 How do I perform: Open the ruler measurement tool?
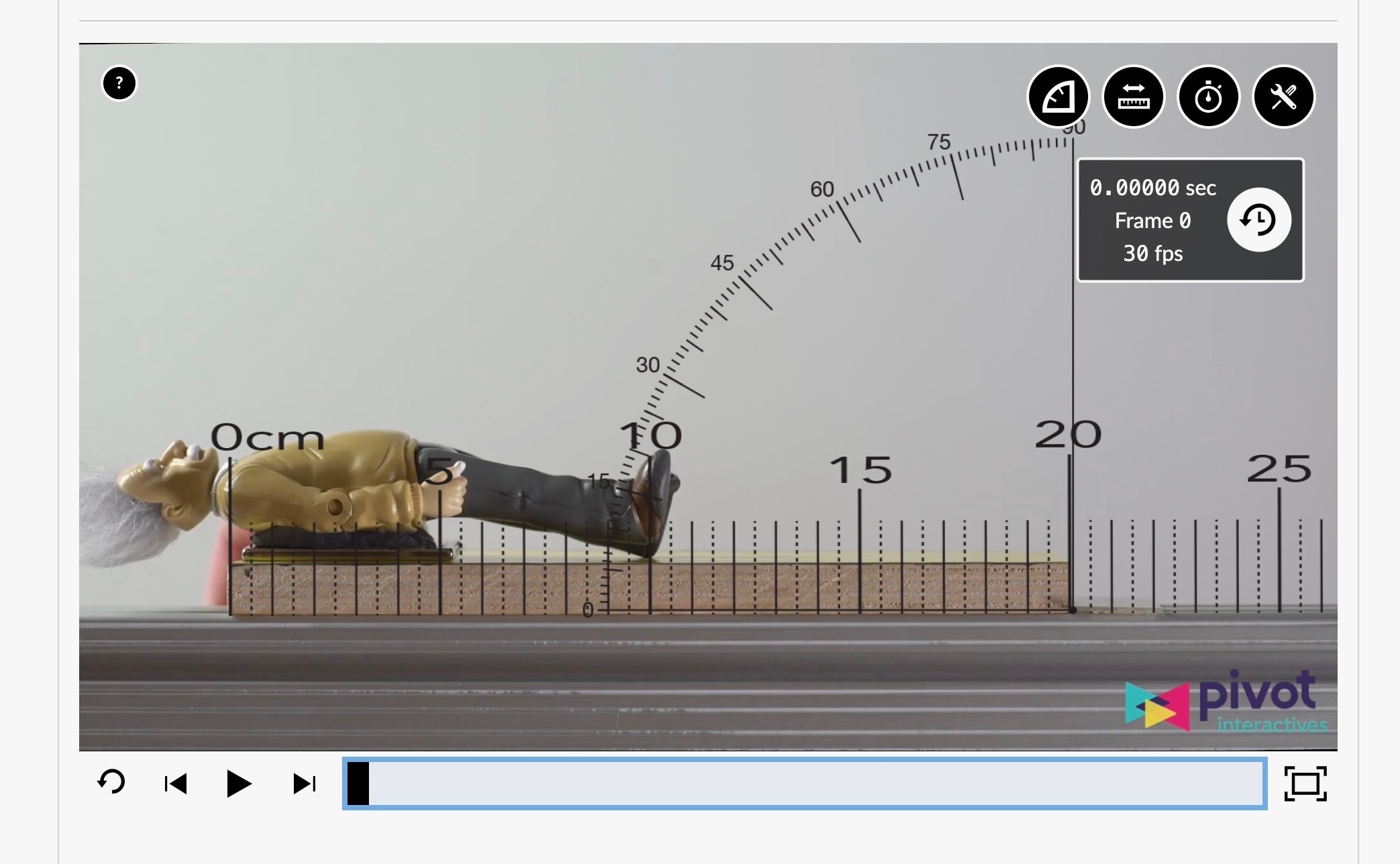(1132, 97)
